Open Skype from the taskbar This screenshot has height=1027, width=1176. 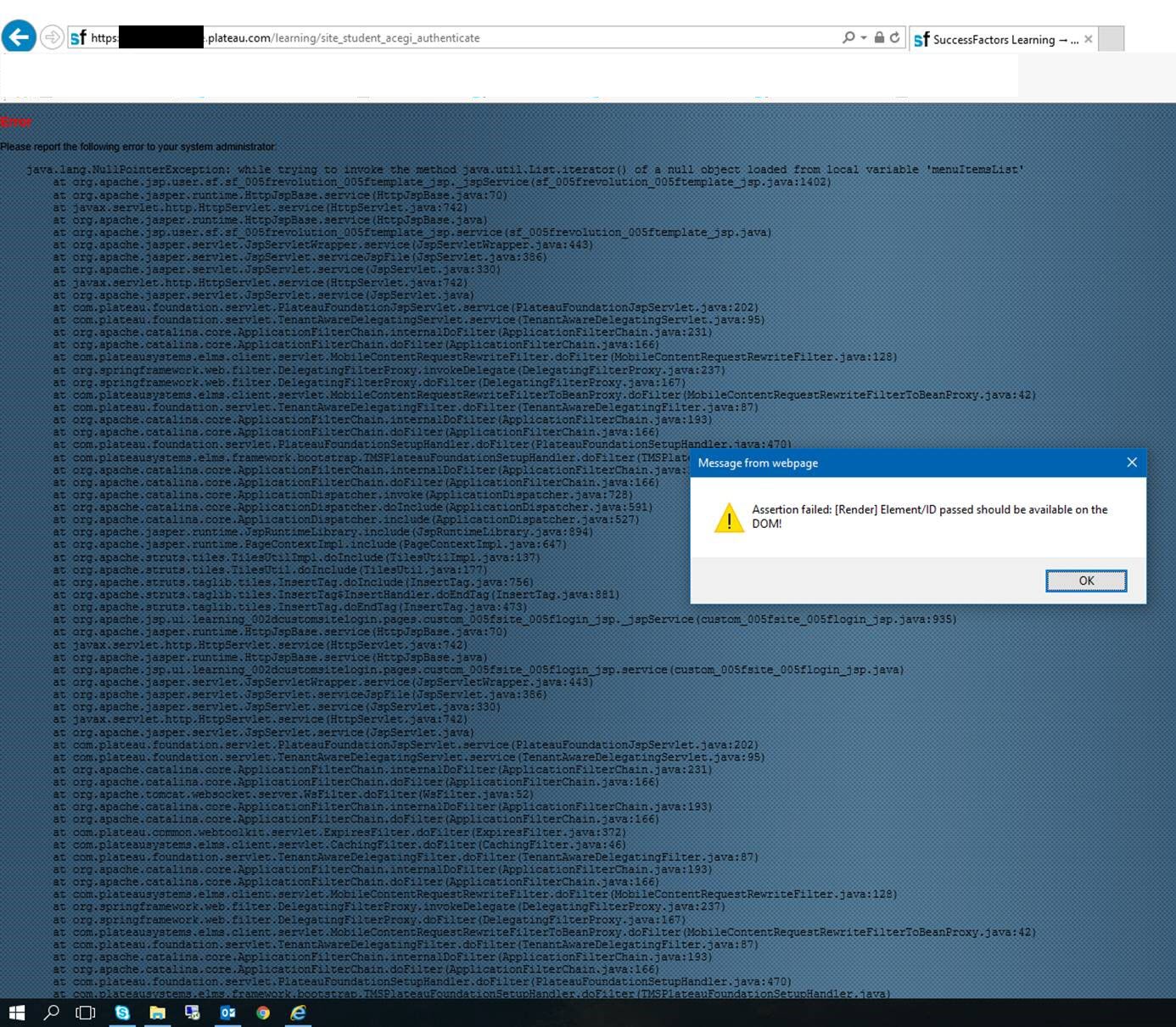tap(123, 1013)
